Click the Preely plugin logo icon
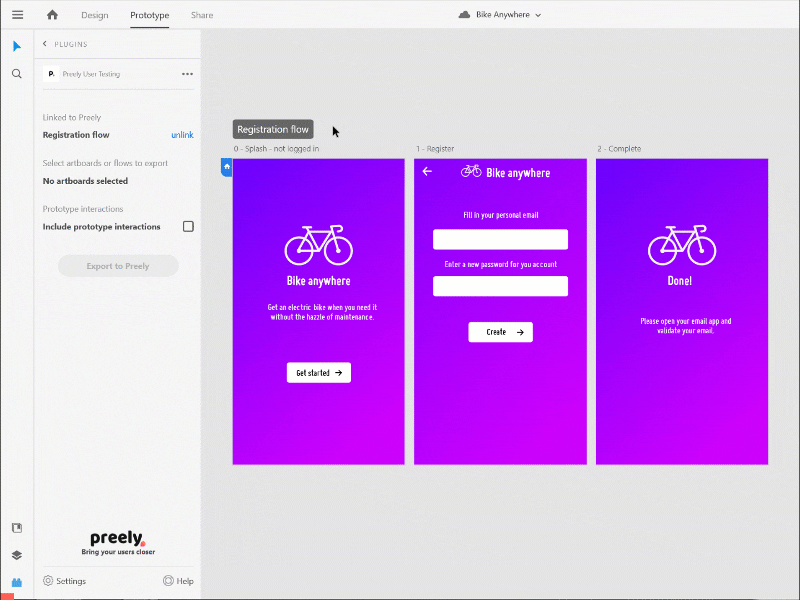The height and width of the screenshot is (600, 800). [51, 74]
